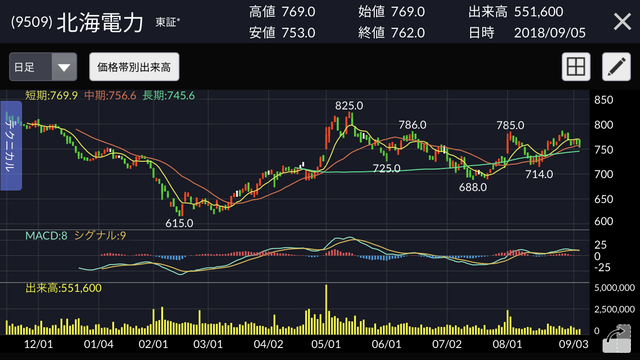Click the 2,500,000 volume axis label

614,309
